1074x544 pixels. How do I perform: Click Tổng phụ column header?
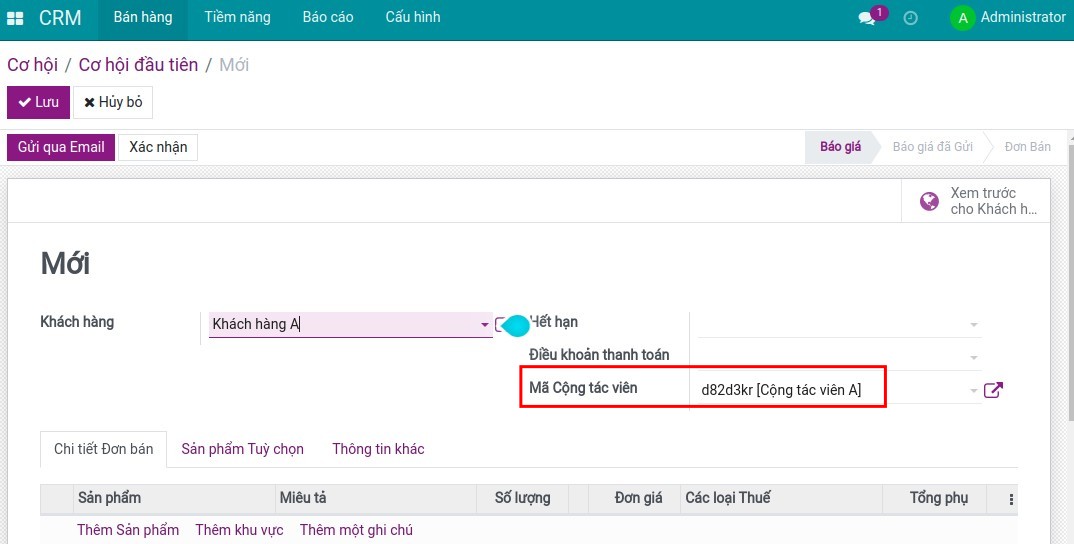[x=934, y=498]
